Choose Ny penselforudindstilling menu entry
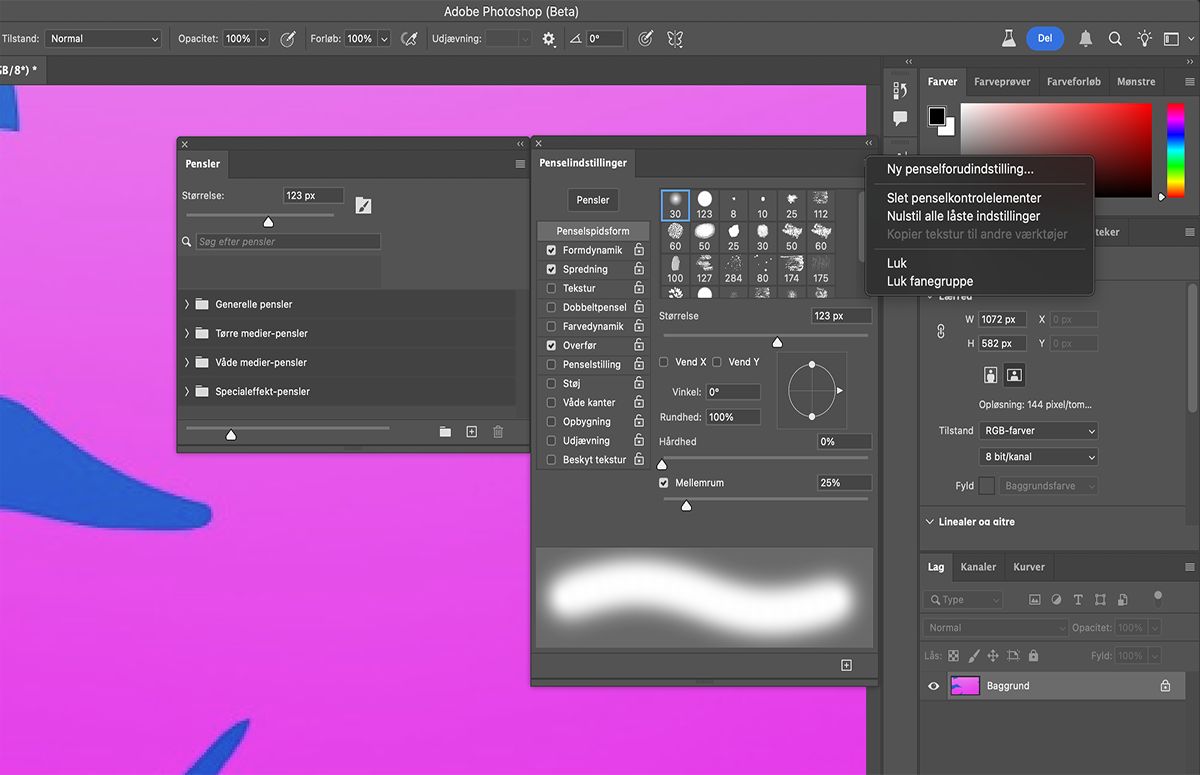Viewport: 1200px width, 775px height. pos(960,169)
